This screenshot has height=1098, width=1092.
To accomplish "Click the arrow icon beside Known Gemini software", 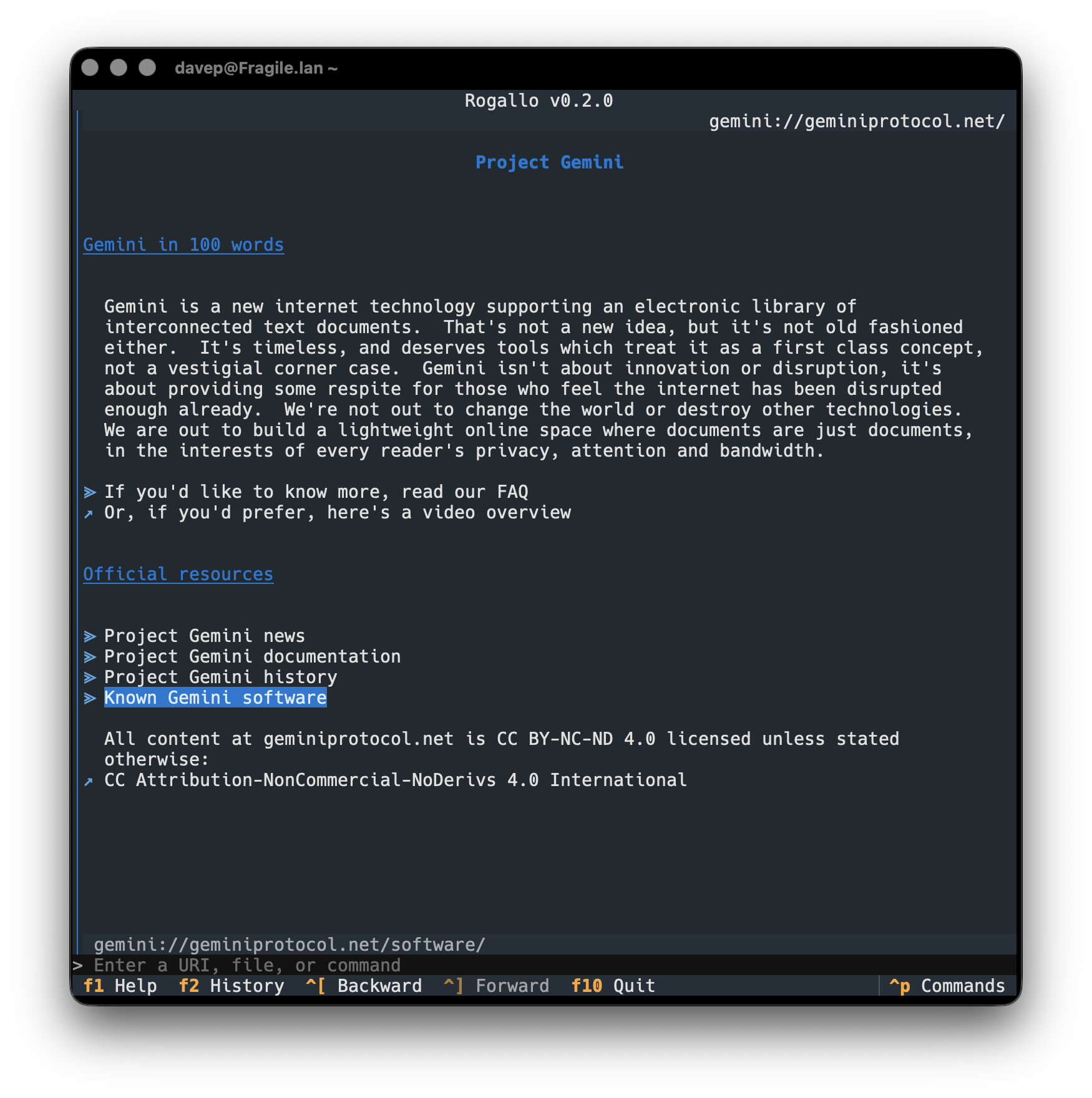I will [x=90, y=698].
